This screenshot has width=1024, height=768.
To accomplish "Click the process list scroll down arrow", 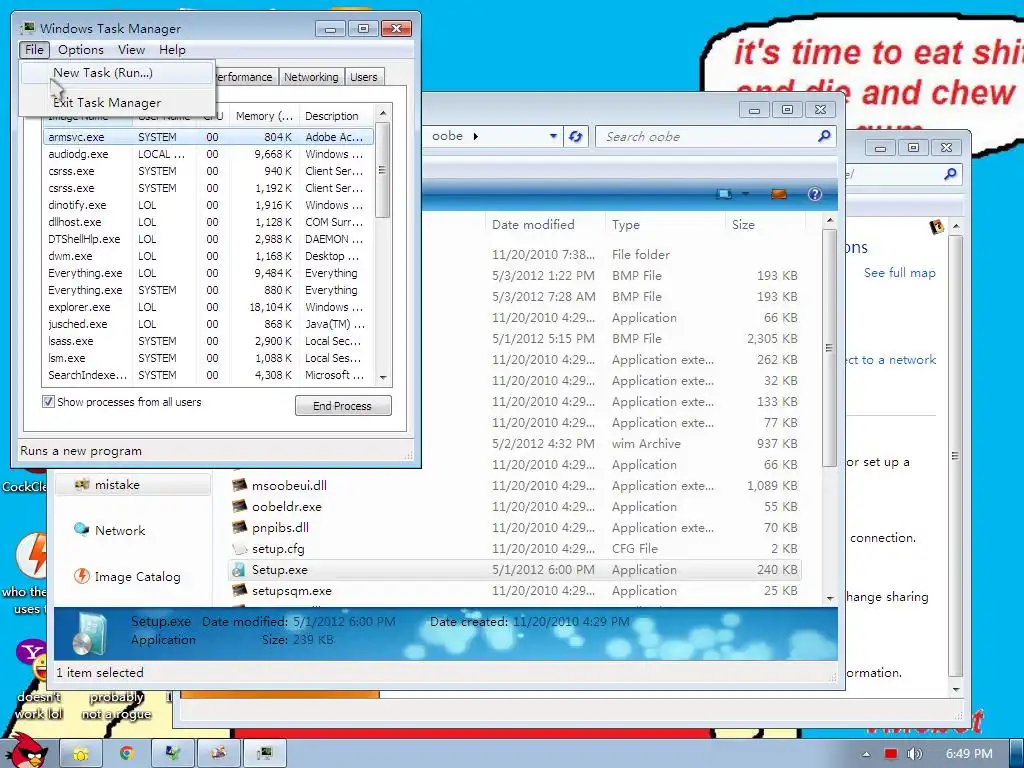I will (x=383, y=377).
